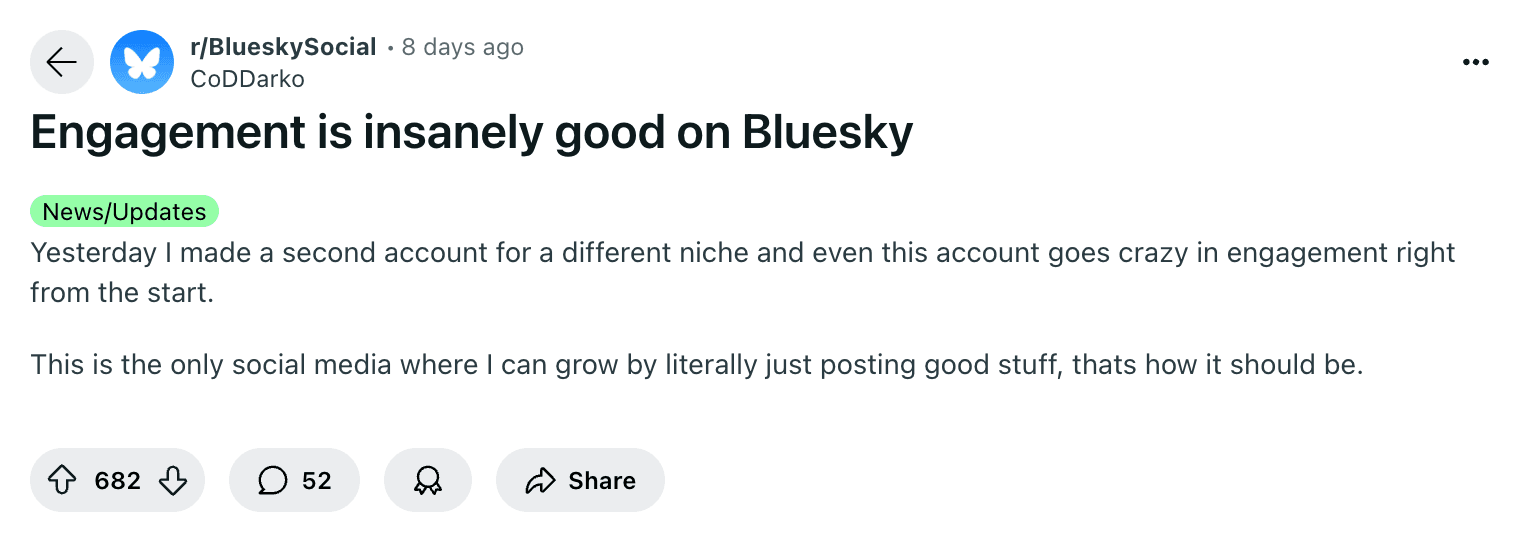The width and height of the screenshot is (1516, 548).
Task: Click the "8 days ago" timestamp
Action: (x=462, y=47)
